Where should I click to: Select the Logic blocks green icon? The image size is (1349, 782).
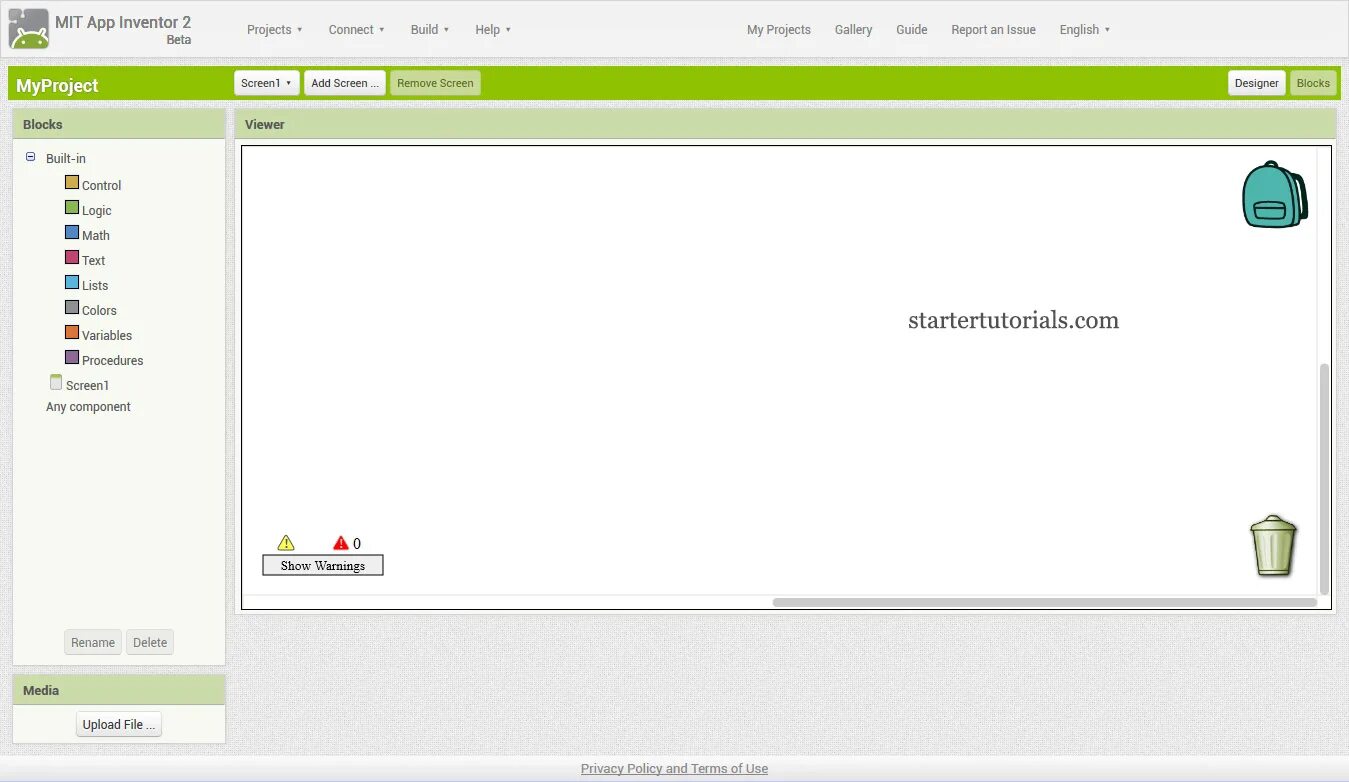pyautogui.click(x=72, y=207)
